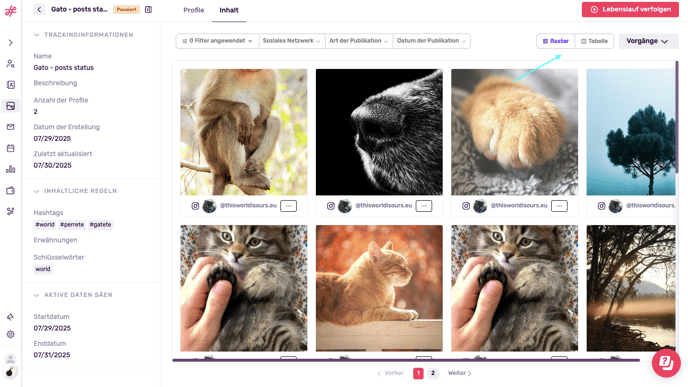
Task: Open the profile search icon in the sidebar
Action: point(11,64)
